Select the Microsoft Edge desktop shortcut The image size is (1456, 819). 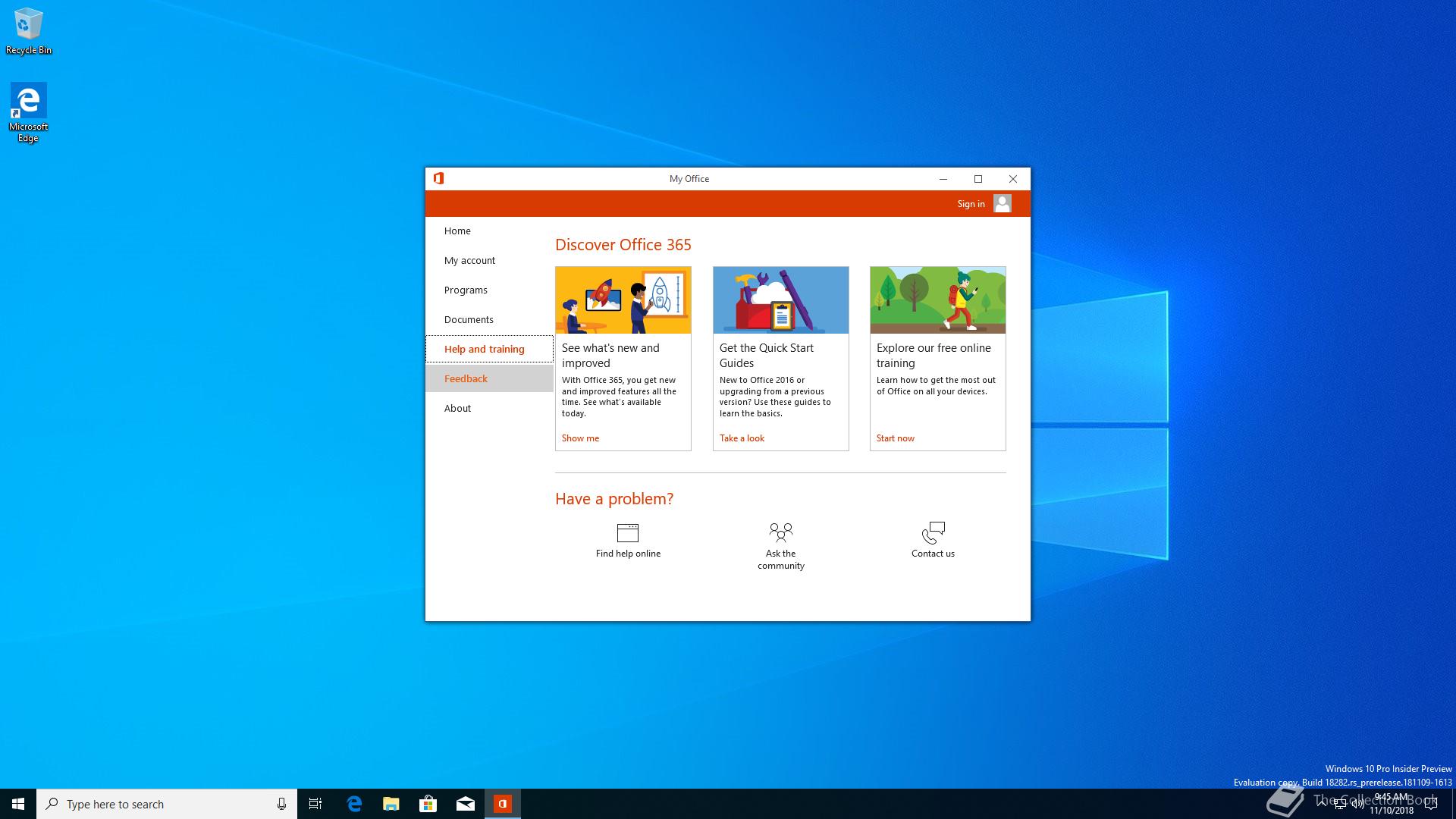pyautogui.click(x=28, y=112)
